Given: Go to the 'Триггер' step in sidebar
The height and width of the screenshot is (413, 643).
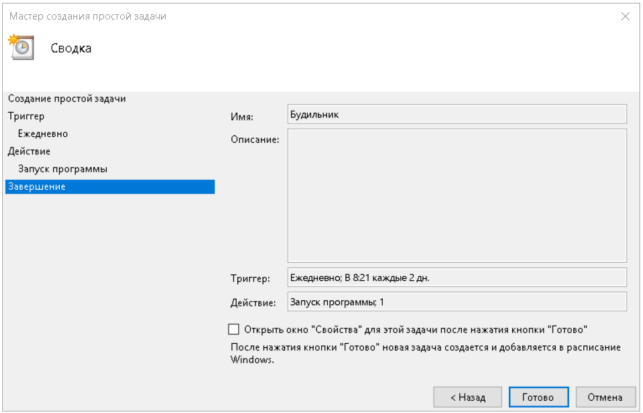Looking at the screenshot, I should 26,116.
